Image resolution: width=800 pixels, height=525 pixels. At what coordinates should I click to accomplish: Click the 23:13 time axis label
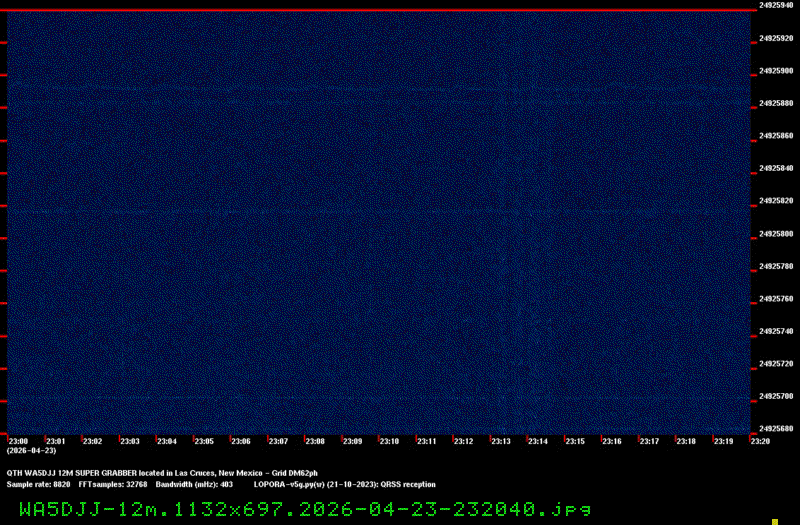[x=501, y=441]
